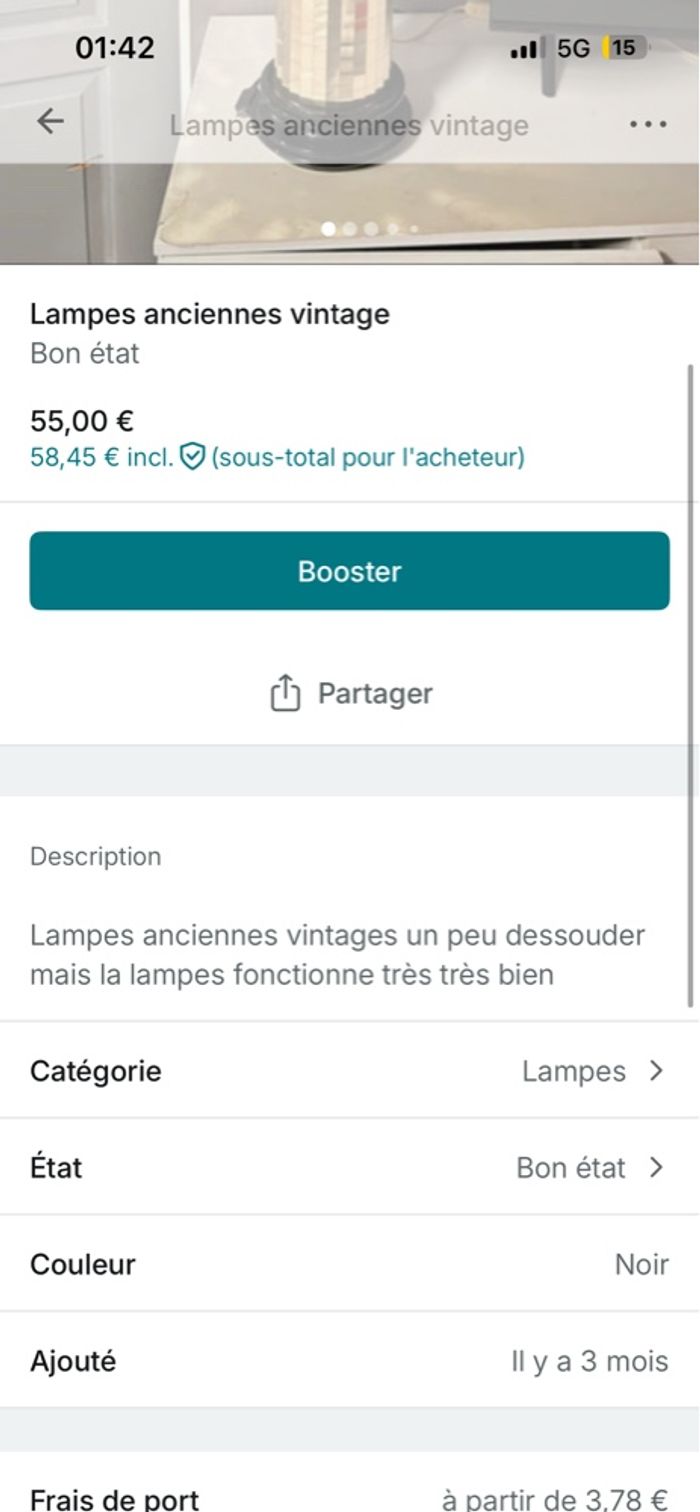700x1512 pixels.
Task: Tap the back arrow icon
Action: [x=49, y=122]
